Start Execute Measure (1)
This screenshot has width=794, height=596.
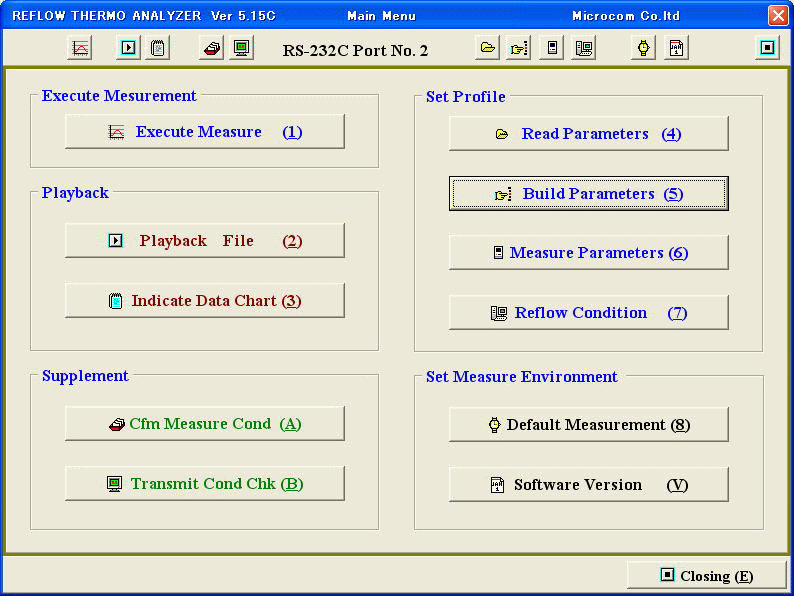click(x=205, y=132)
